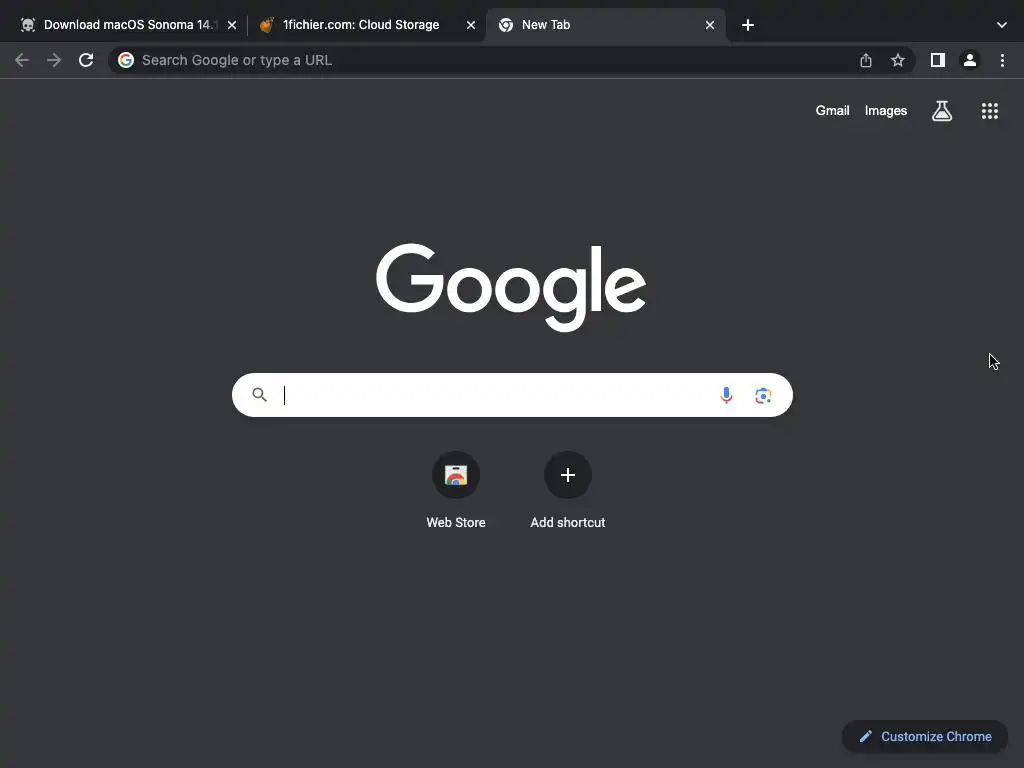Open the Google apps grid

(990, 111)
